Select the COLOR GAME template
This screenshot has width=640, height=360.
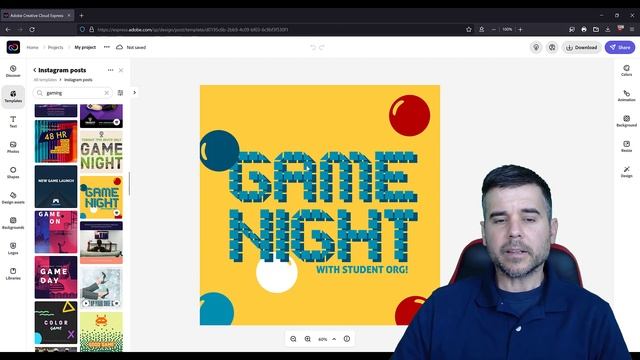[56, 322]
